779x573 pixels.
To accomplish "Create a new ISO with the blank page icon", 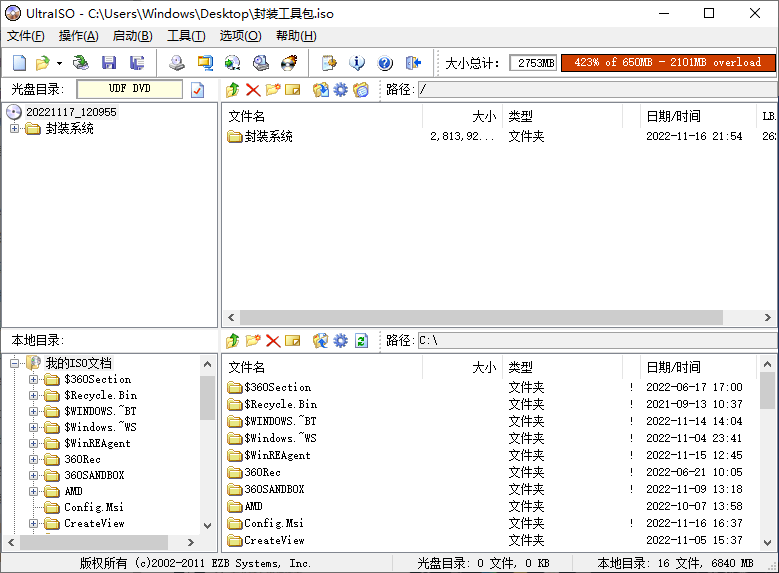I will pos(19,63).
